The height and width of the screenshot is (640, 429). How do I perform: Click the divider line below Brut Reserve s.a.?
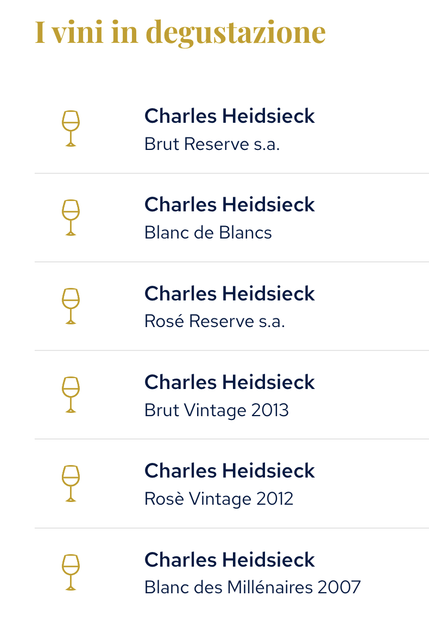tap(232, 173)
